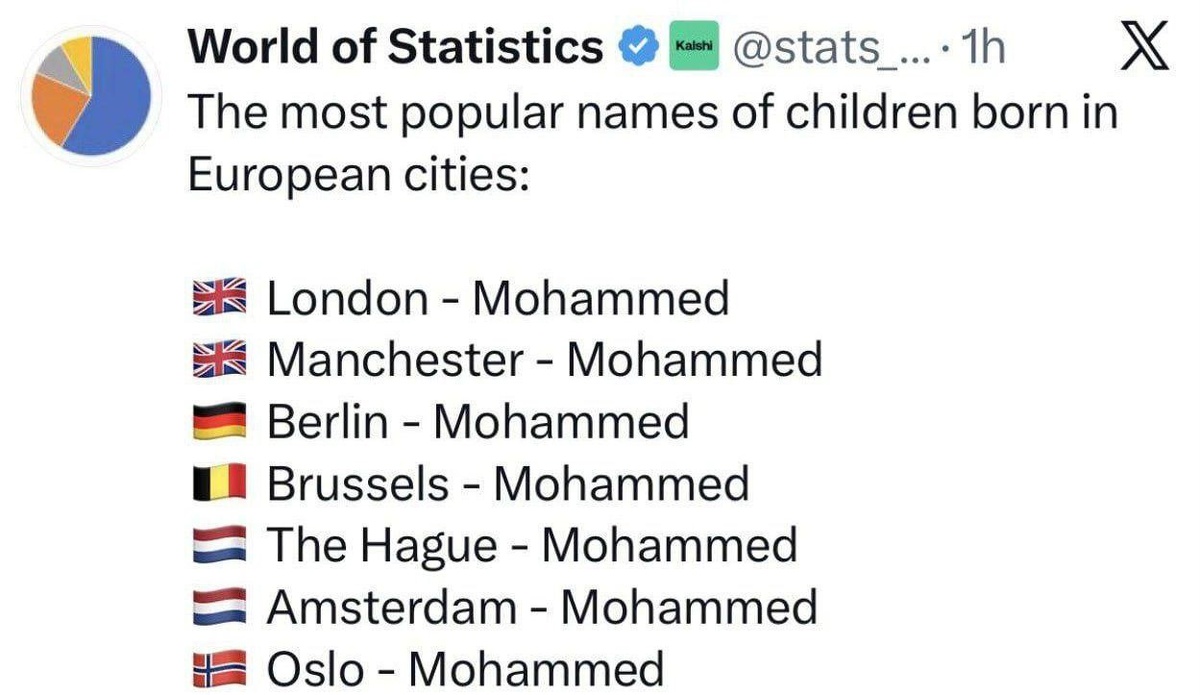Click the UK flag beside Manchester
The height and width of the screenshot is (695, 1200).
pyautogui.click(x=218, y=360)
